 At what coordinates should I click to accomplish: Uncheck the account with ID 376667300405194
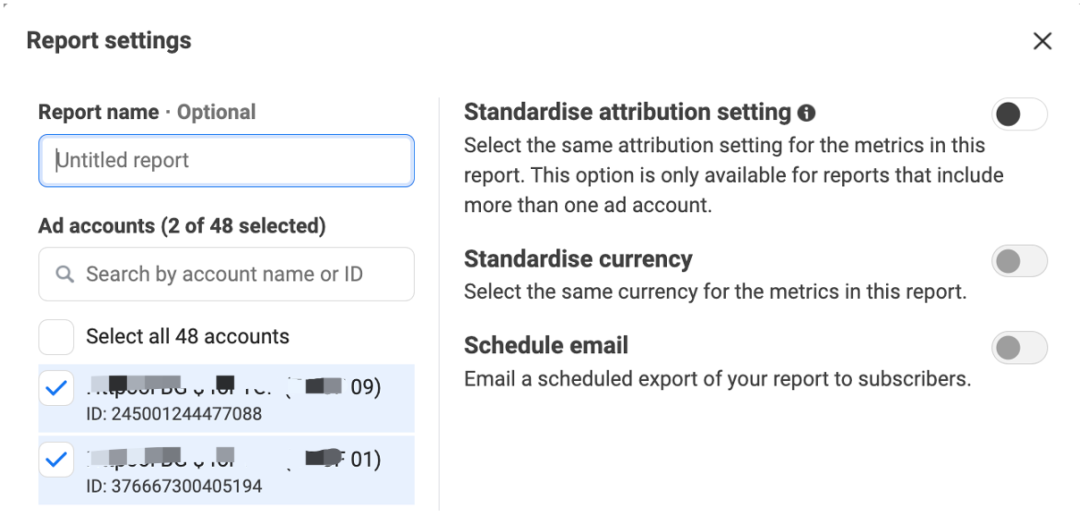[56, 460]
